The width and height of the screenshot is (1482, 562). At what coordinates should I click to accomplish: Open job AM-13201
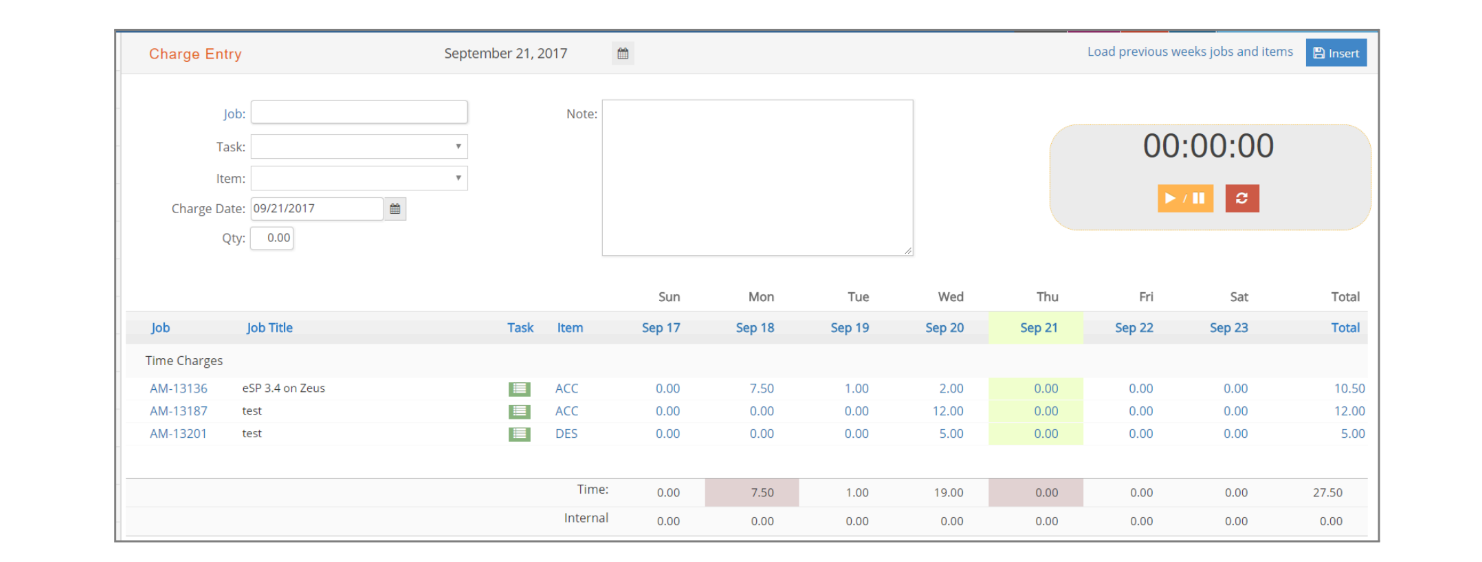click(179, 434)
